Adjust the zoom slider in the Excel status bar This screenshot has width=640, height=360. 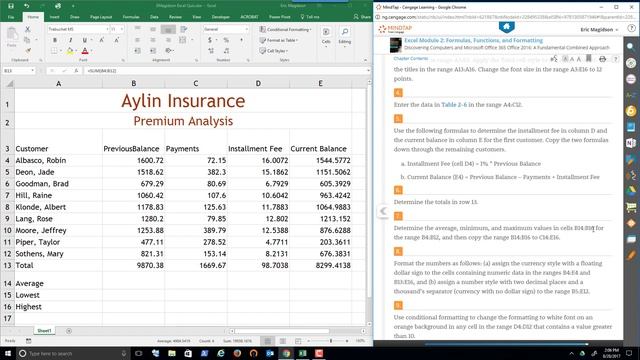331,341
